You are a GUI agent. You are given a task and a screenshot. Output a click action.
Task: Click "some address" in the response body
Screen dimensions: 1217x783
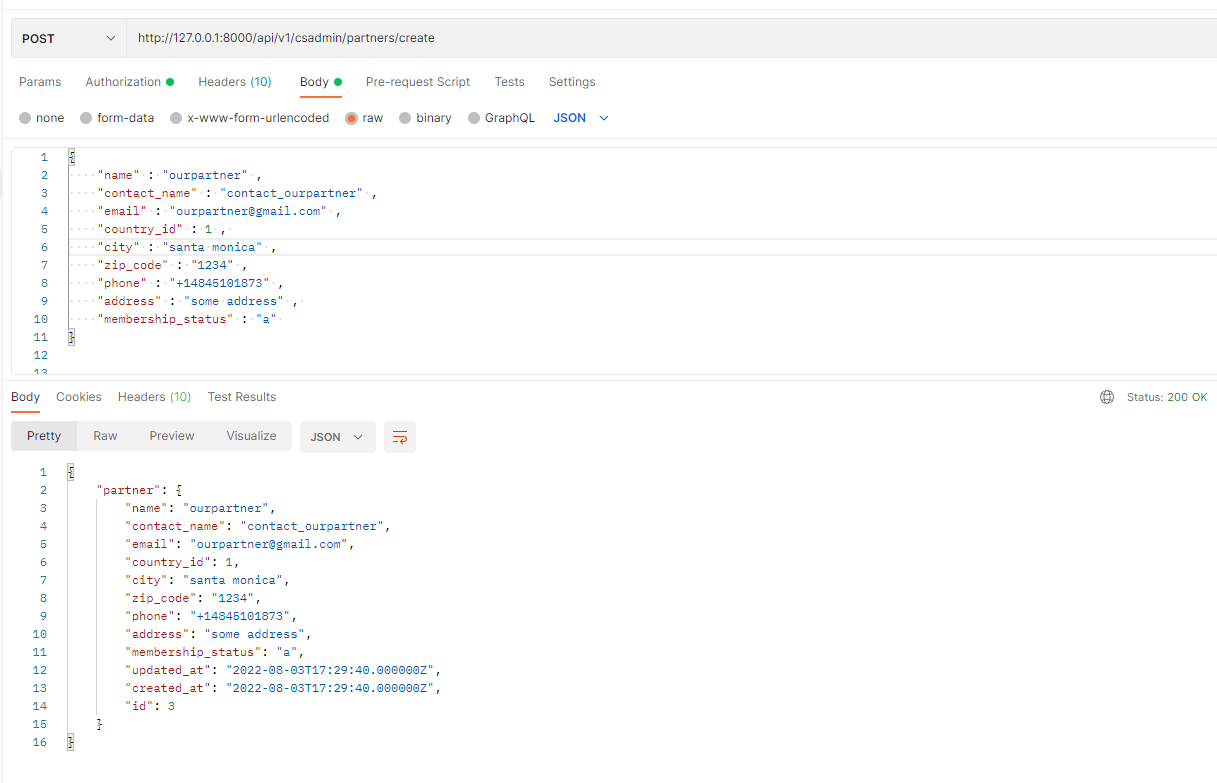click(255, 634)
